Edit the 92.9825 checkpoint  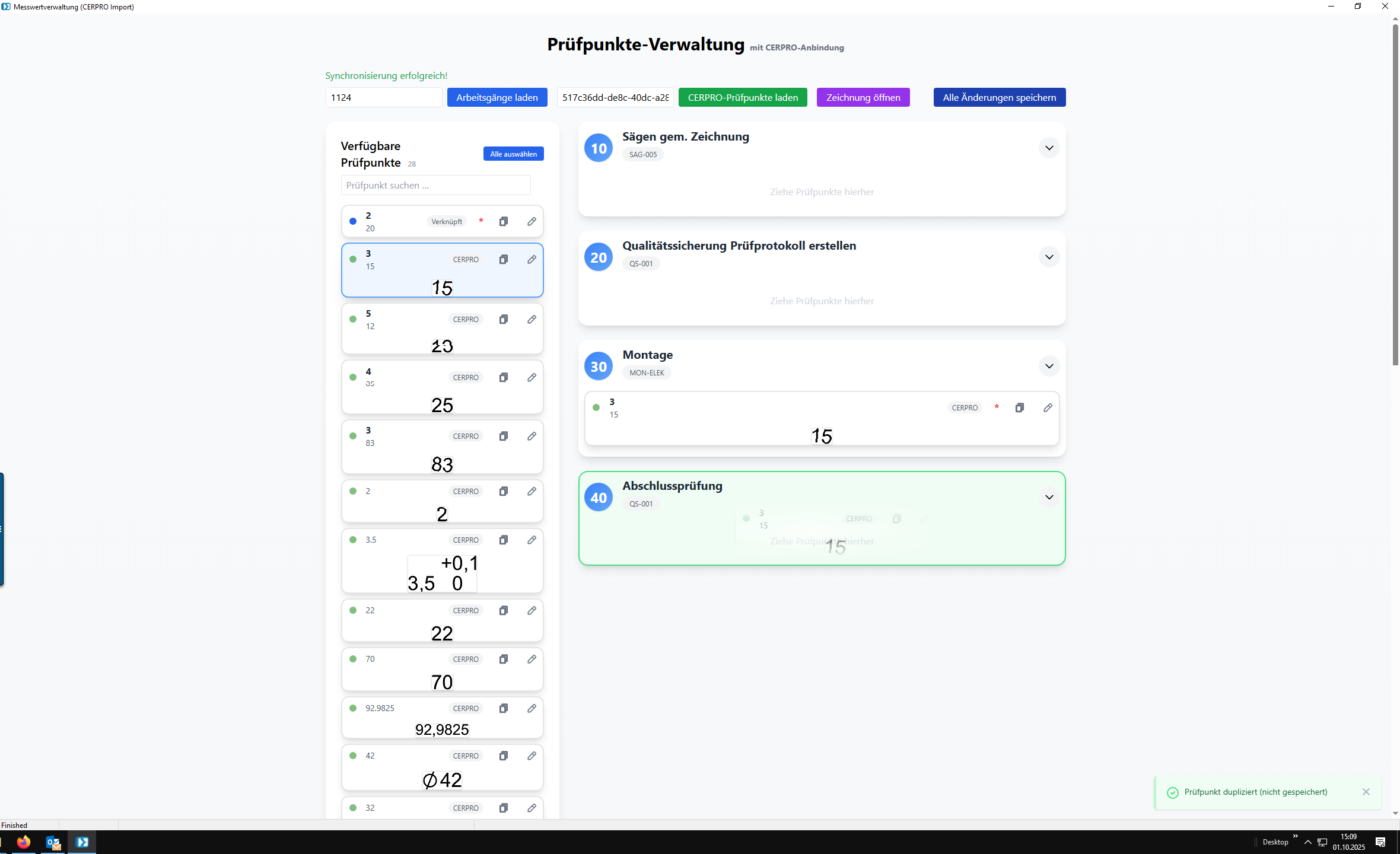532,708
